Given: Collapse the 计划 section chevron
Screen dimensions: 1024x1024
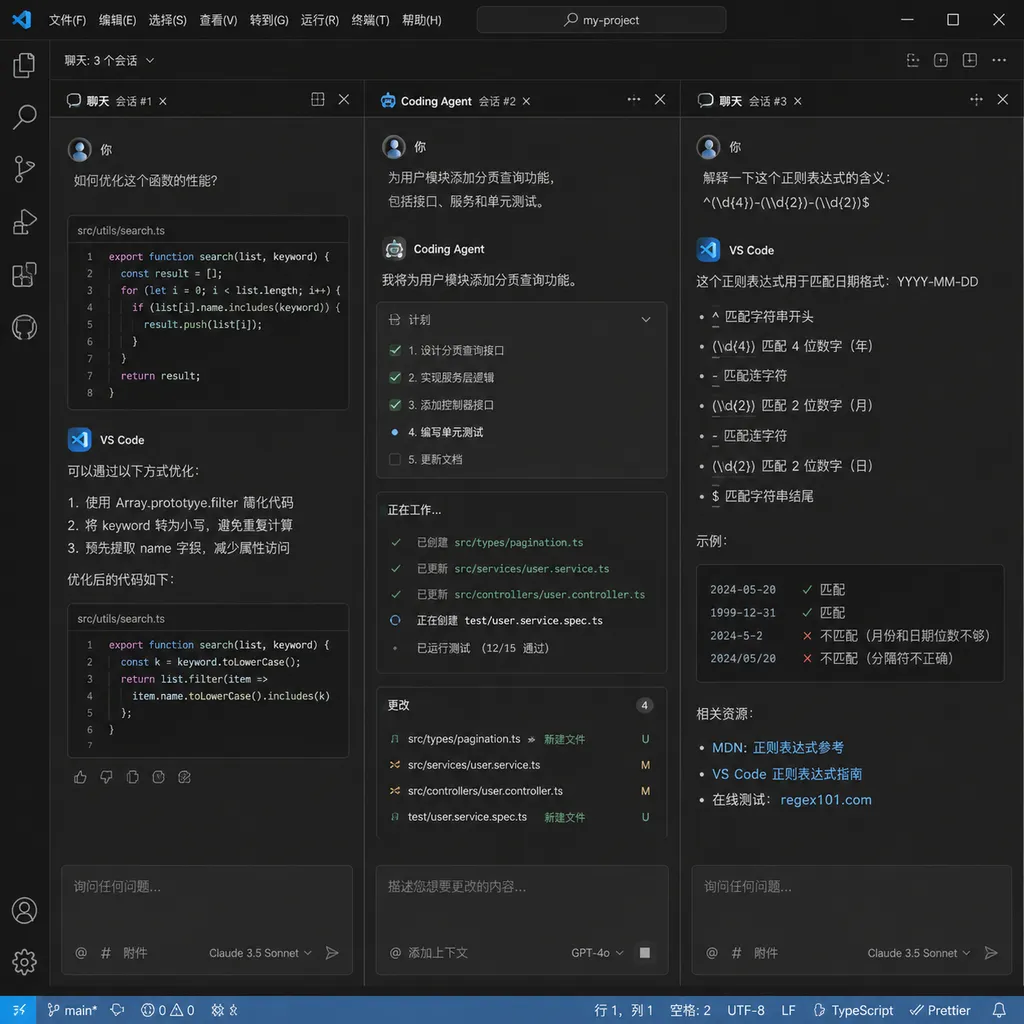Looking at the screenshot, I should click(645, 319).
